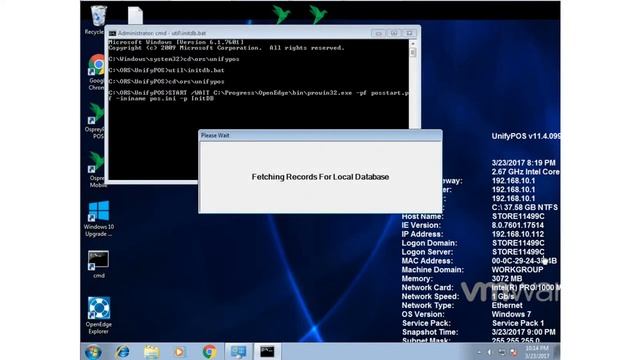Open the Osprey POS desktop shortcut
Screen dimensions: 640x360
96,121
